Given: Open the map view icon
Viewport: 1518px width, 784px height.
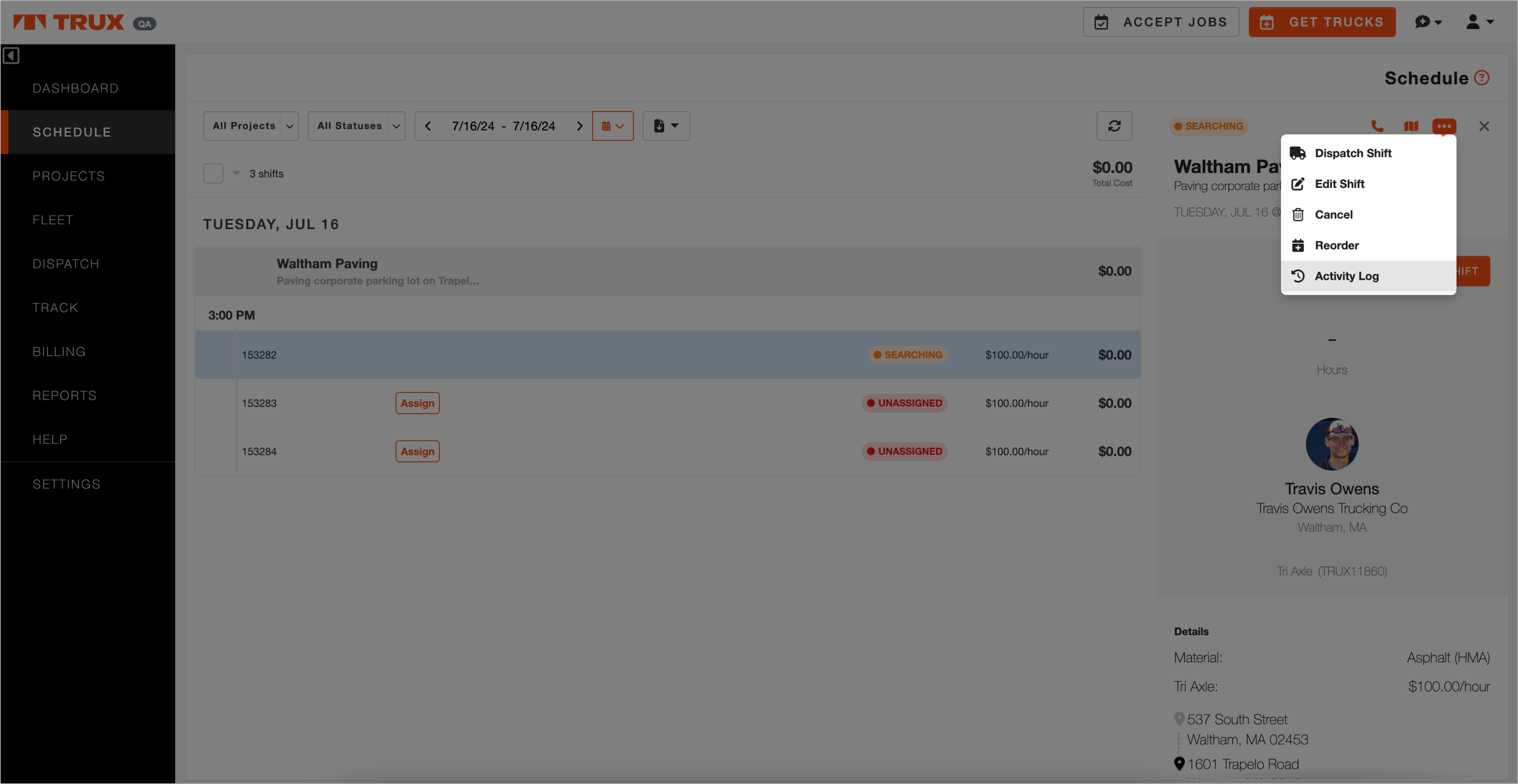Looking at the screenshot, I should pos(1411,126).
